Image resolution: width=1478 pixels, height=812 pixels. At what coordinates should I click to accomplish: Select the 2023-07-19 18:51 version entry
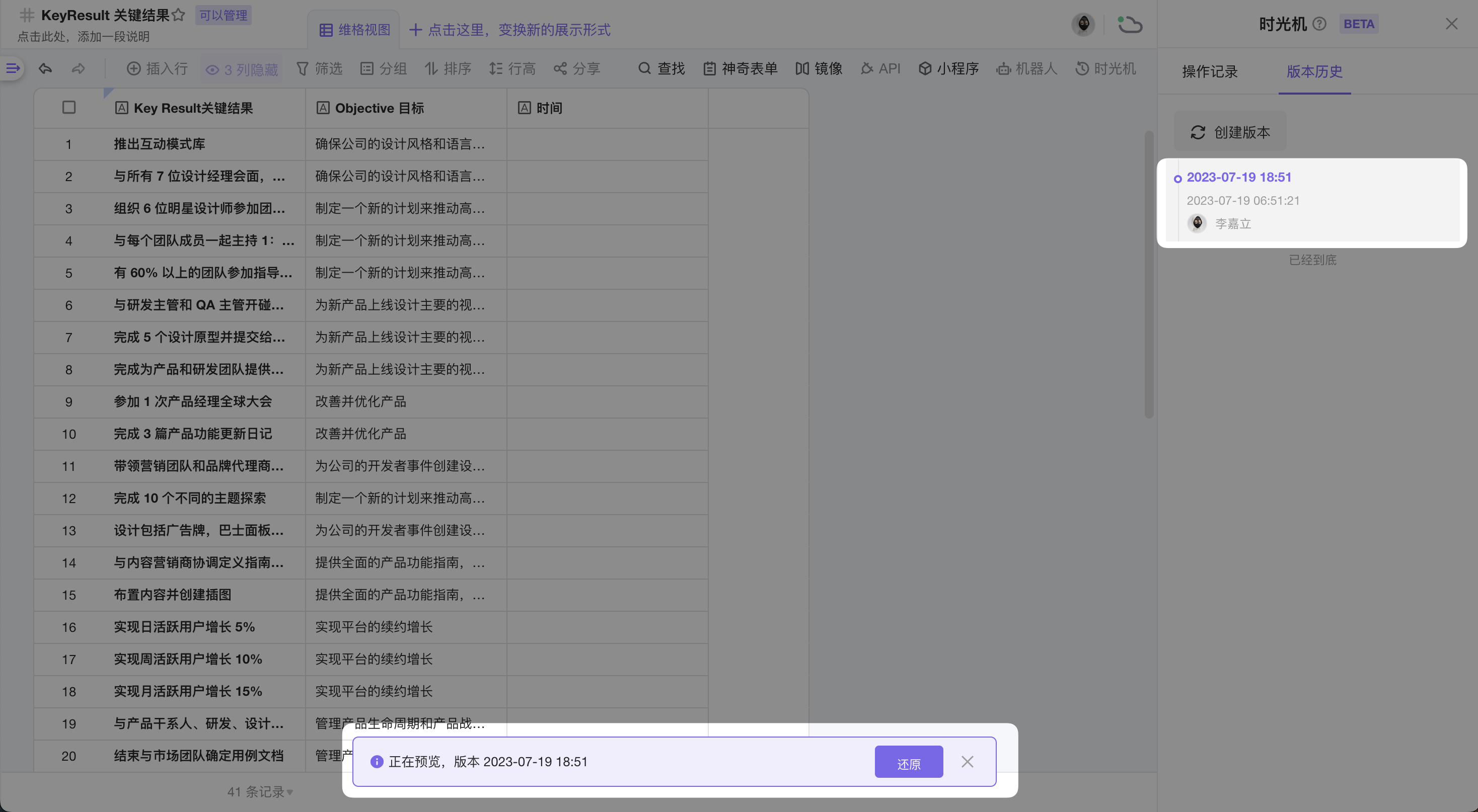[x=1239, y=177]
